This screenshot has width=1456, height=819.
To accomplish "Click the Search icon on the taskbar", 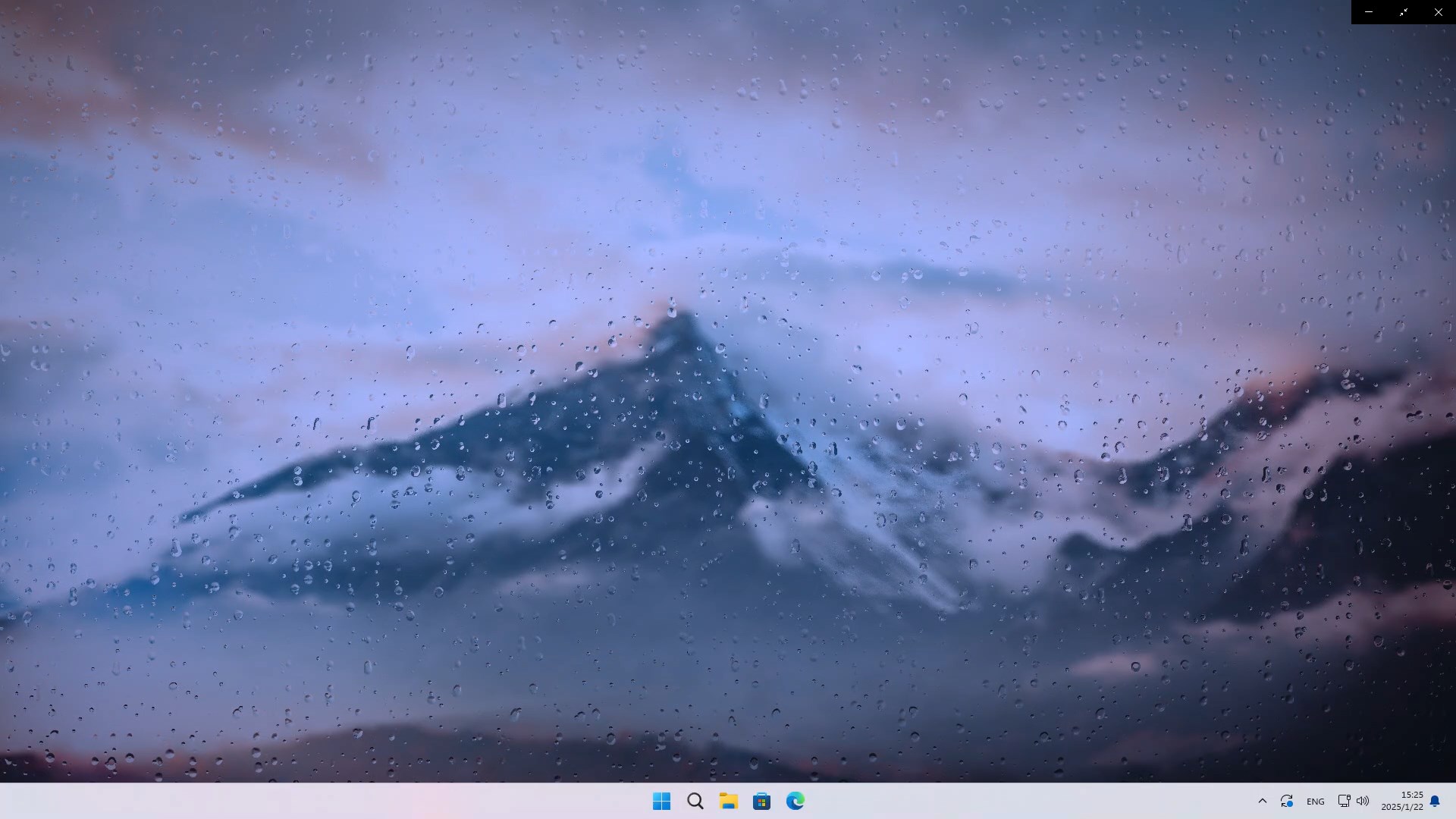I will (695, 801).
